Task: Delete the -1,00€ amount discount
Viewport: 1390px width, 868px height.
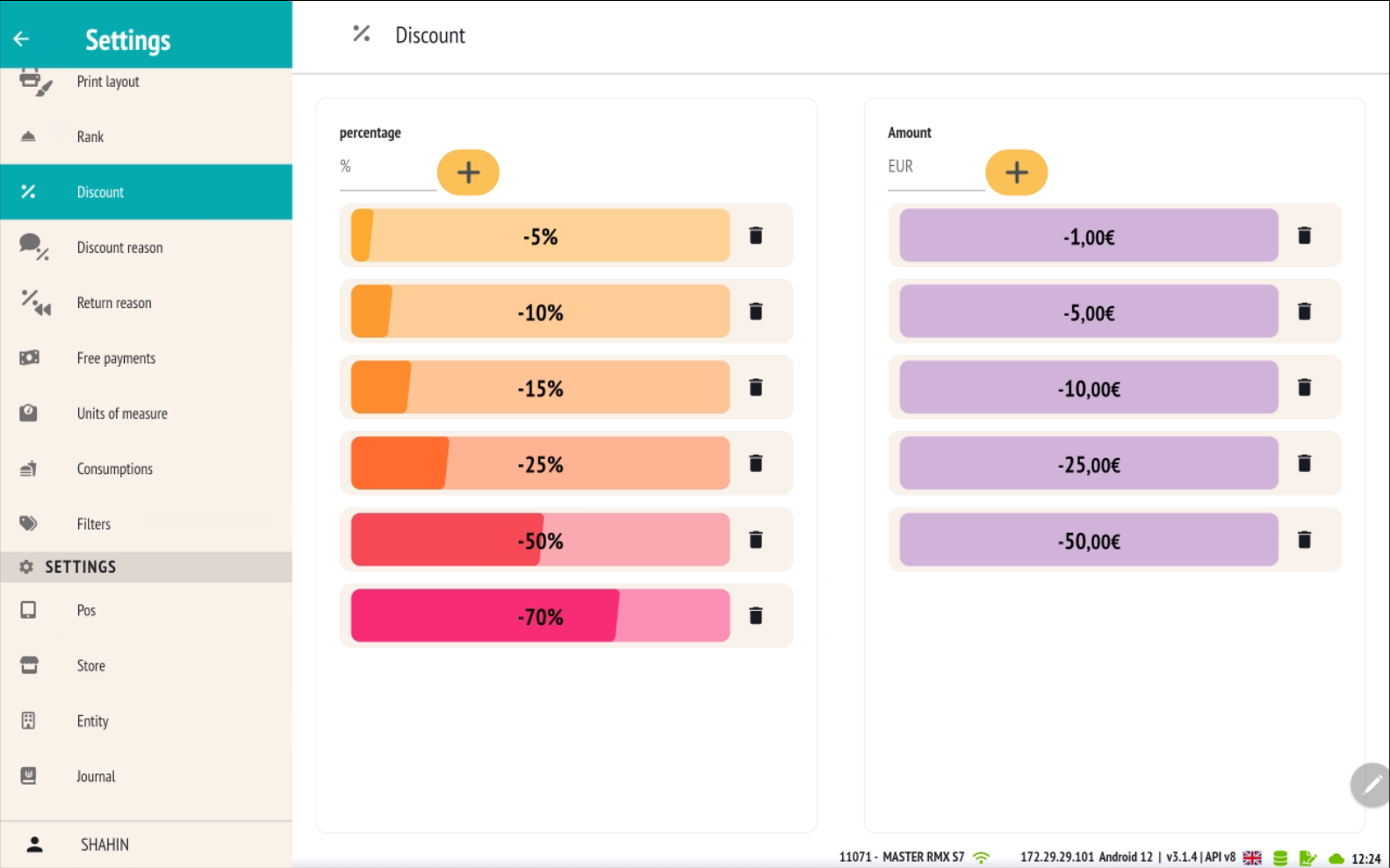Action: click(x=1304, y=235)
